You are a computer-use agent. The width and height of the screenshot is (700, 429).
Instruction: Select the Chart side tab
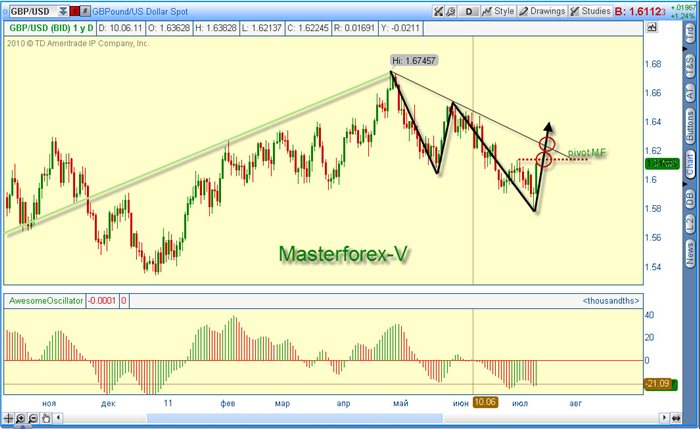click(x=690, y=163)
